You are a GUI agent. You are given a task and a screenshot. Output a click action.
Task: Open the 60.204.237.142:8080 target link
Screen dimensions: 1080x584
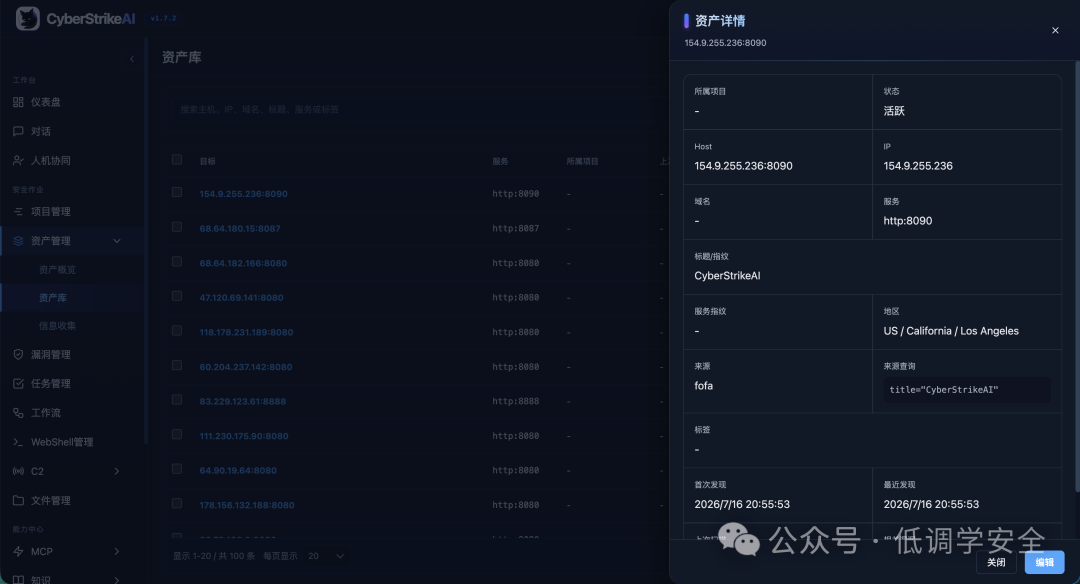coord(246,366)
